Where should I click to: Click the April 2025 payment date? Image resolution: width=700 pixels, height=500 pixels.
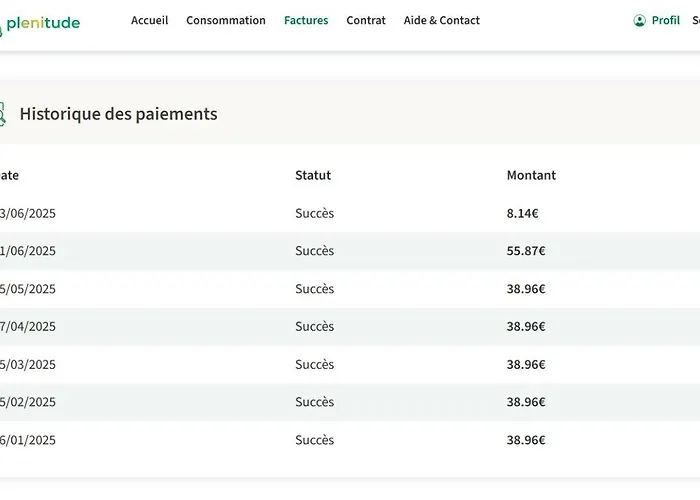28,326
